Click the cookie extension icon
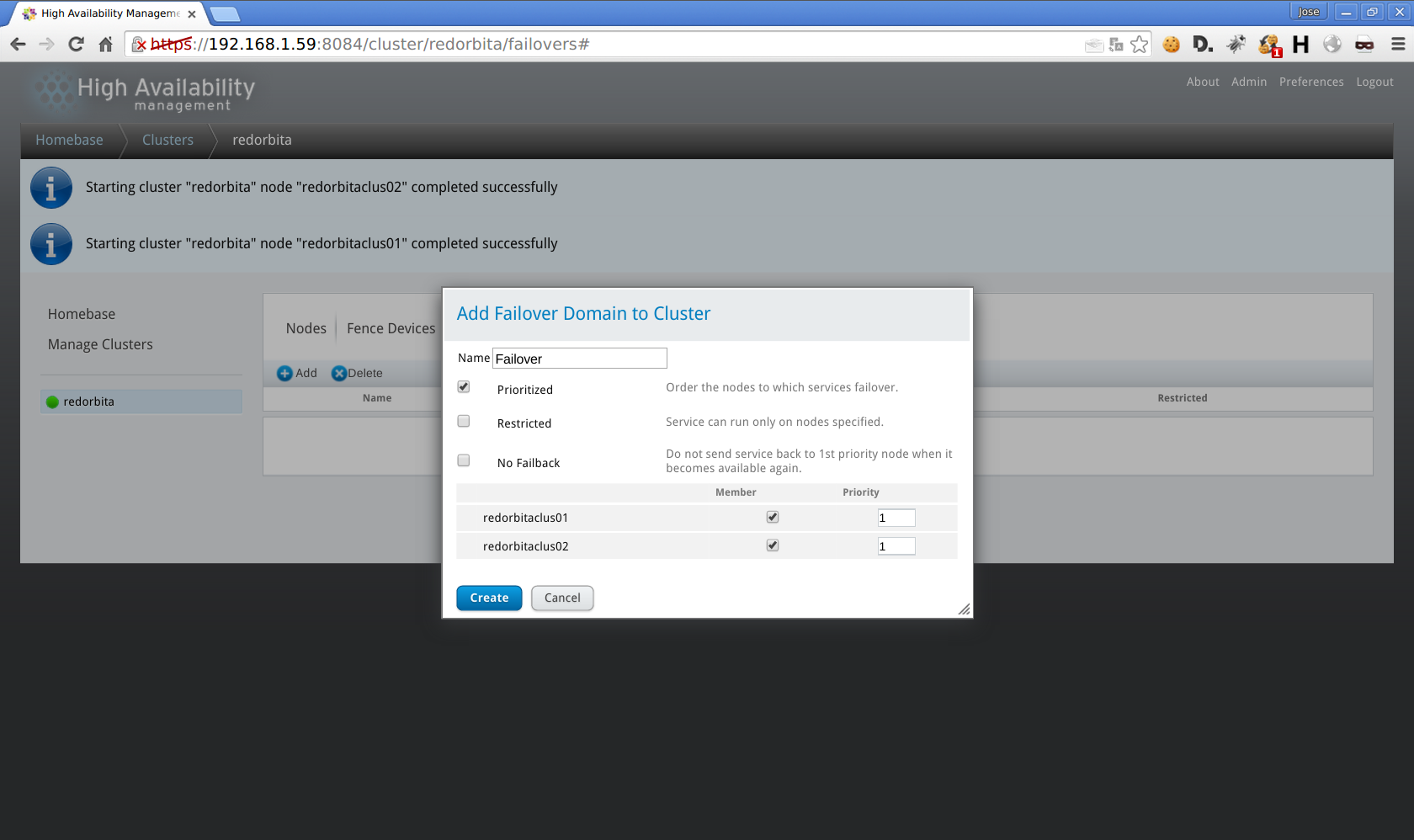This screenshot has height=840, width=1414. click(x=1171, y=45)
